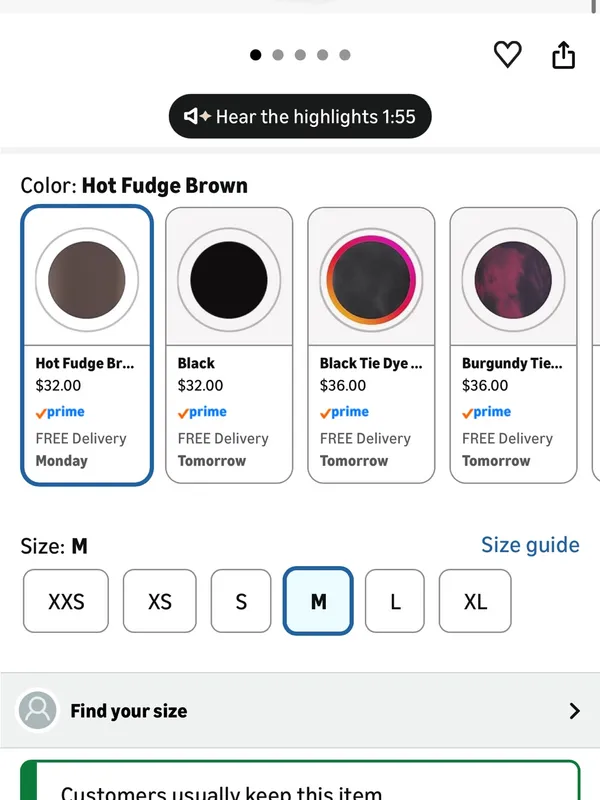The width and height of the screenshot is (600, 800).
Task: Select size XXS
Action: (x=66, y=601)
